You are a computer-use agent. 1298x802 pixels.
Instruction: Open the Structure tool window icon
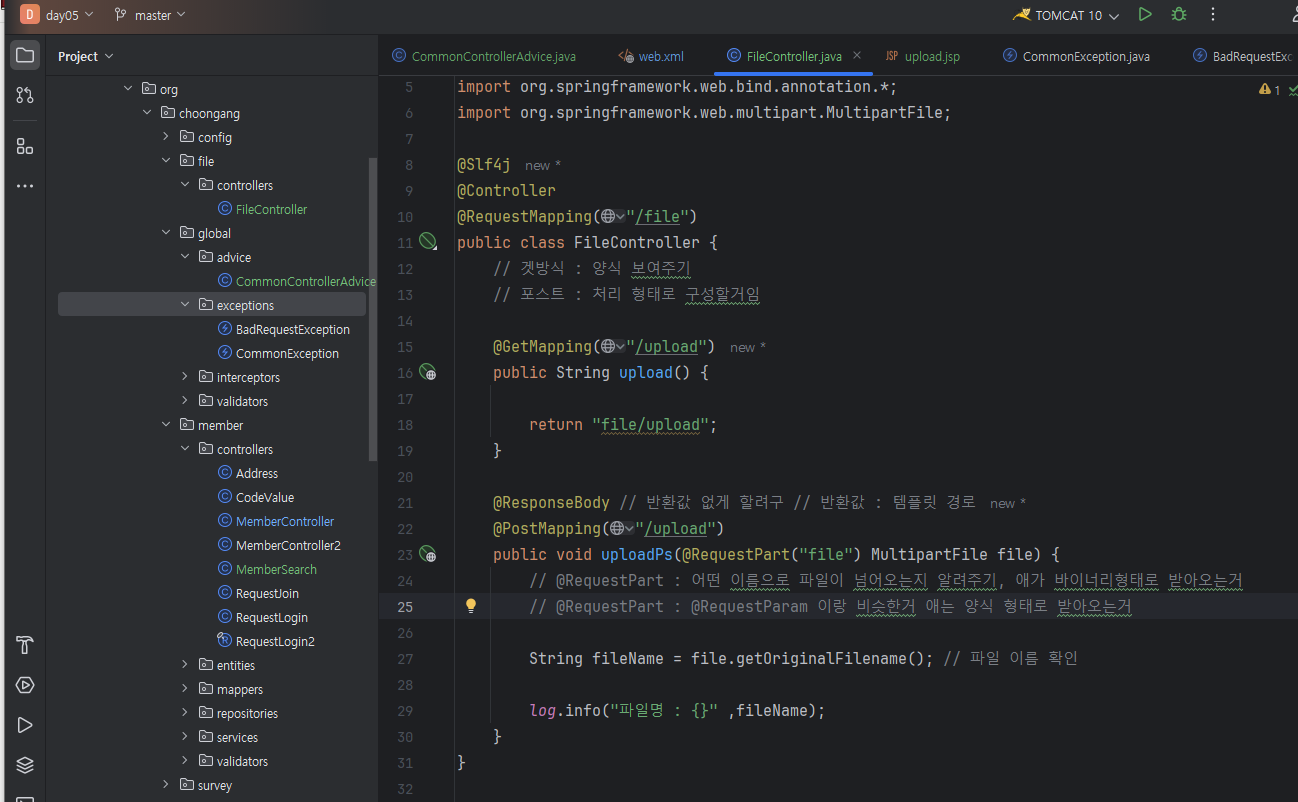pos(25,146)
